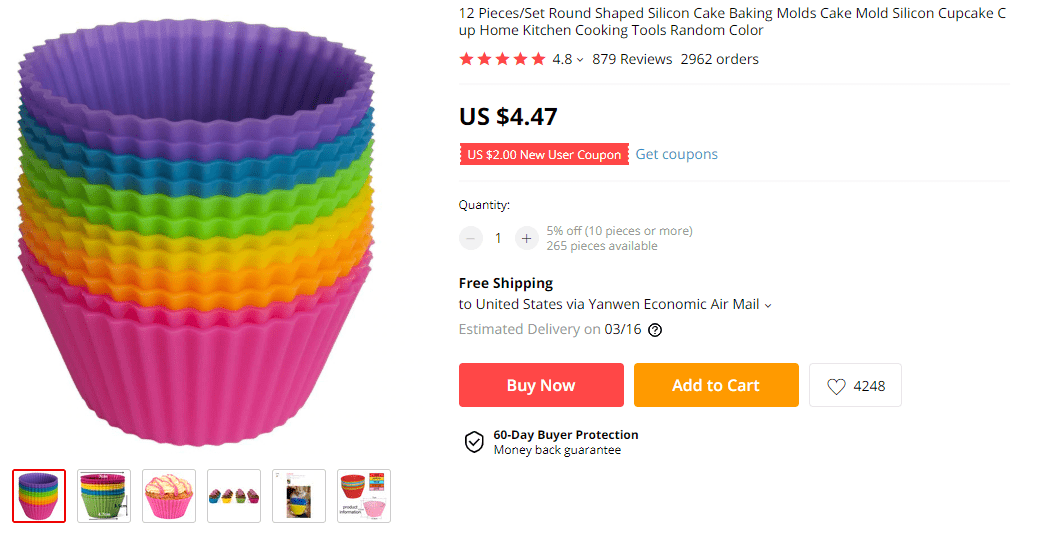Open the 879 Reviews link
The height and width of the screenshot is (537, 1038).
click(632, 59)
